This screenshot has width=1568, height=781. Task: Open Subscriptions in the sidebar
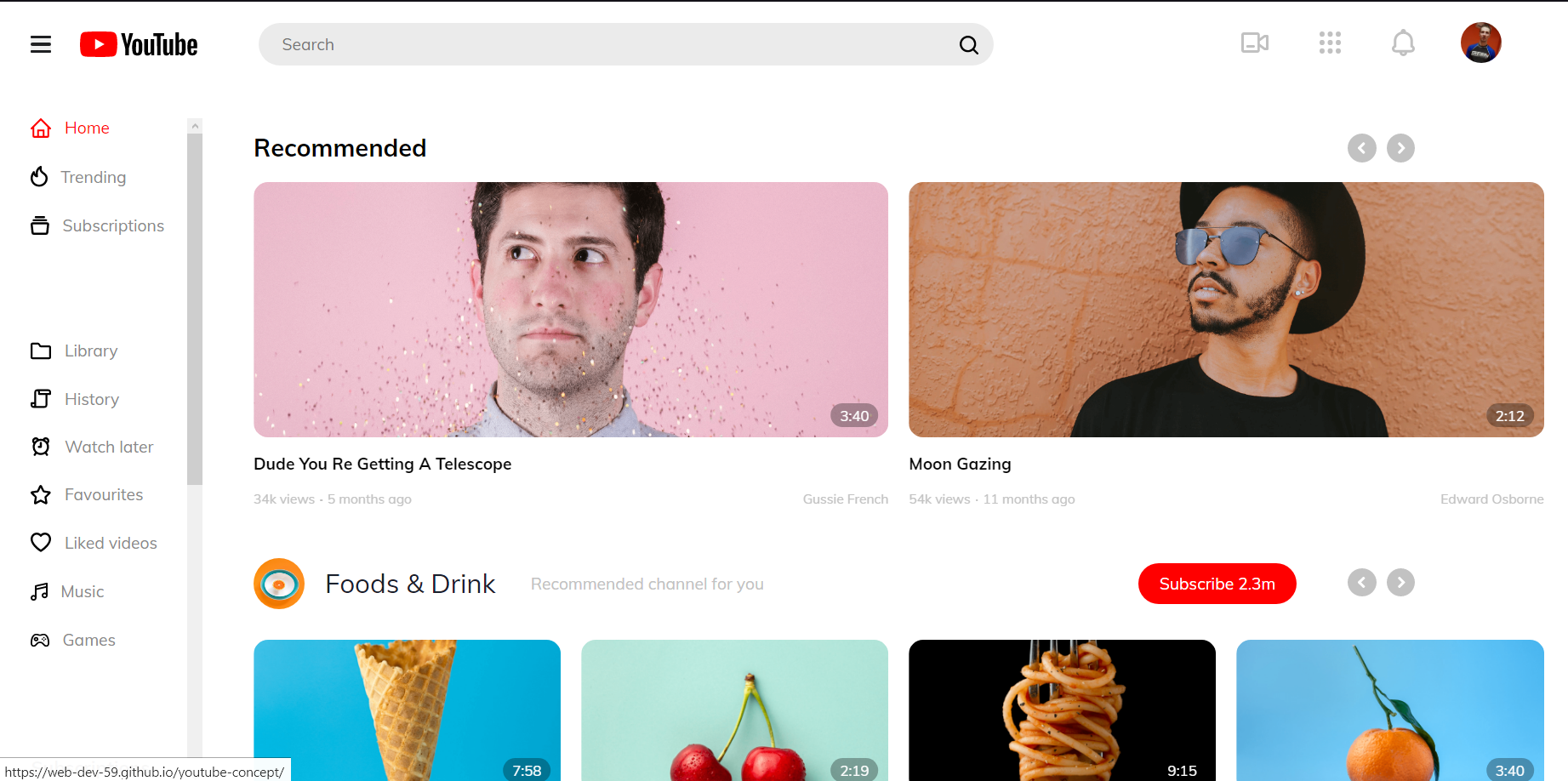click(x=113, y=225)
